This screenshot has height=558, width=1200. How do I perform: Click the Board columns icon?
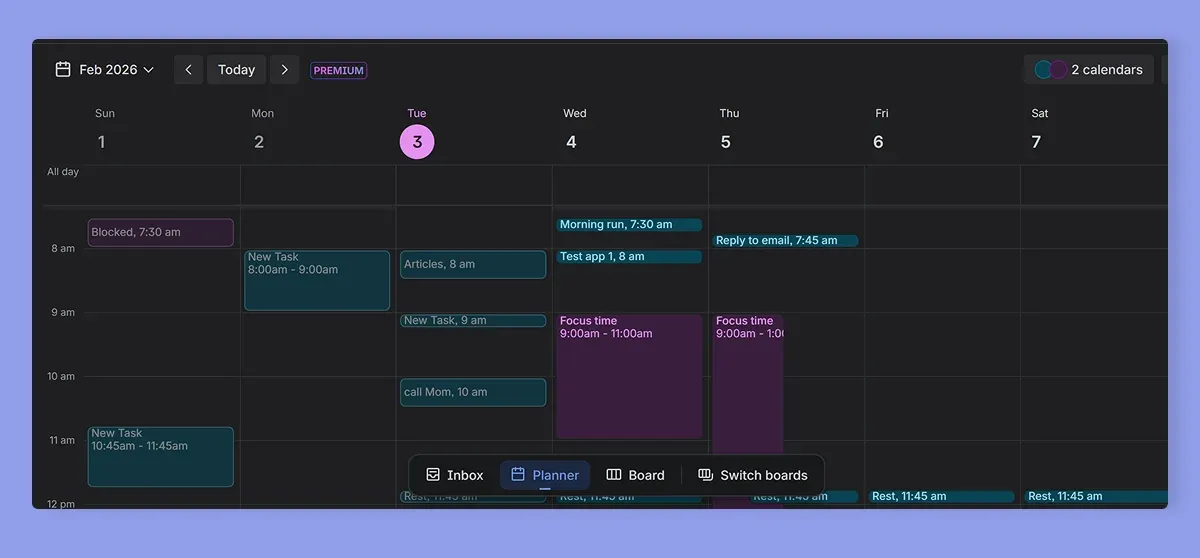(x=614, y=475)
